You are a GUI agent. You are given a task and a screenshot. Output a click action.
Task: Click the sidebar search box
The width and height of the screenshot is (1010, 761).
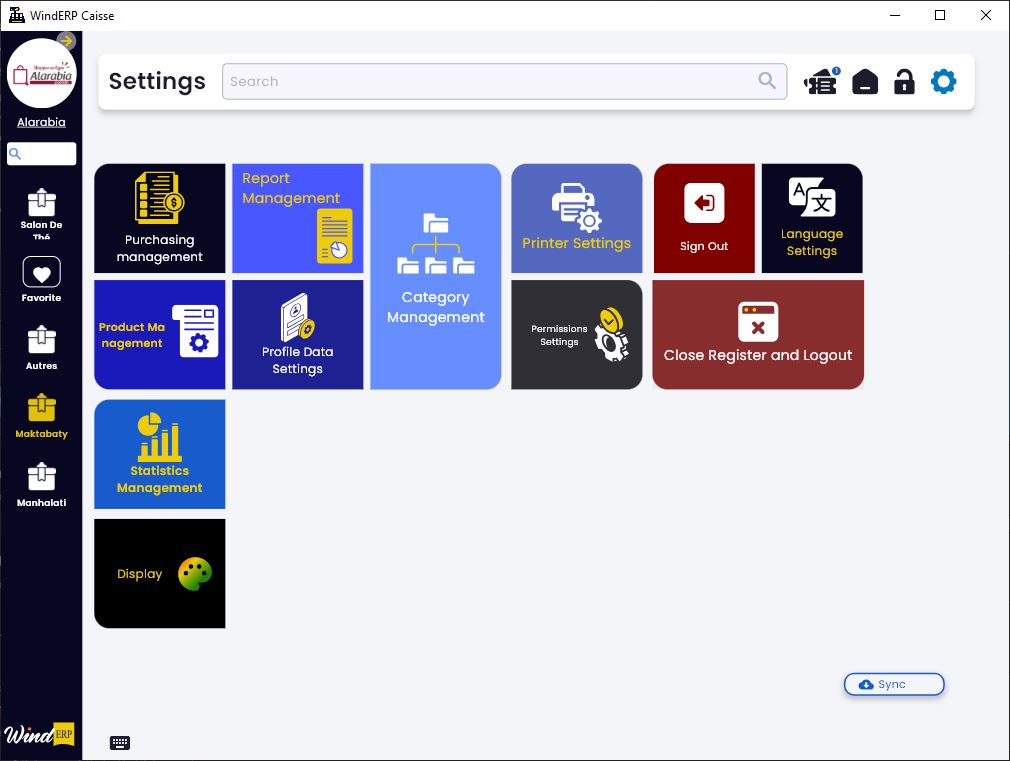(x=41, y=154)
